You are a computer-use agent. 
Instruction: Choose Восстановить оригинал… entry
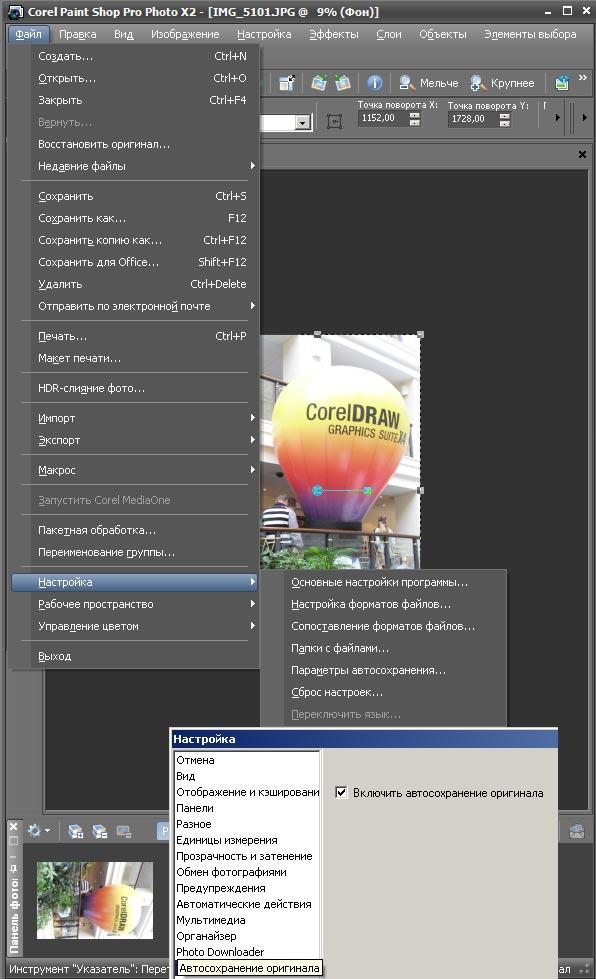(135, 144)
